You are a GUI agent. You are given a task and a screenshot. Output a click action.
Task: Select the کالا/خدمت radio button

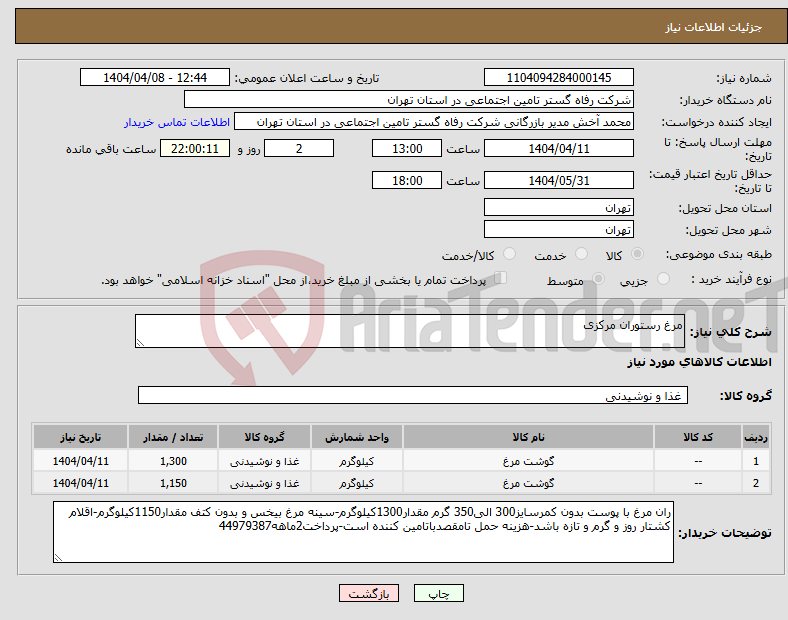tap(510, 254)
